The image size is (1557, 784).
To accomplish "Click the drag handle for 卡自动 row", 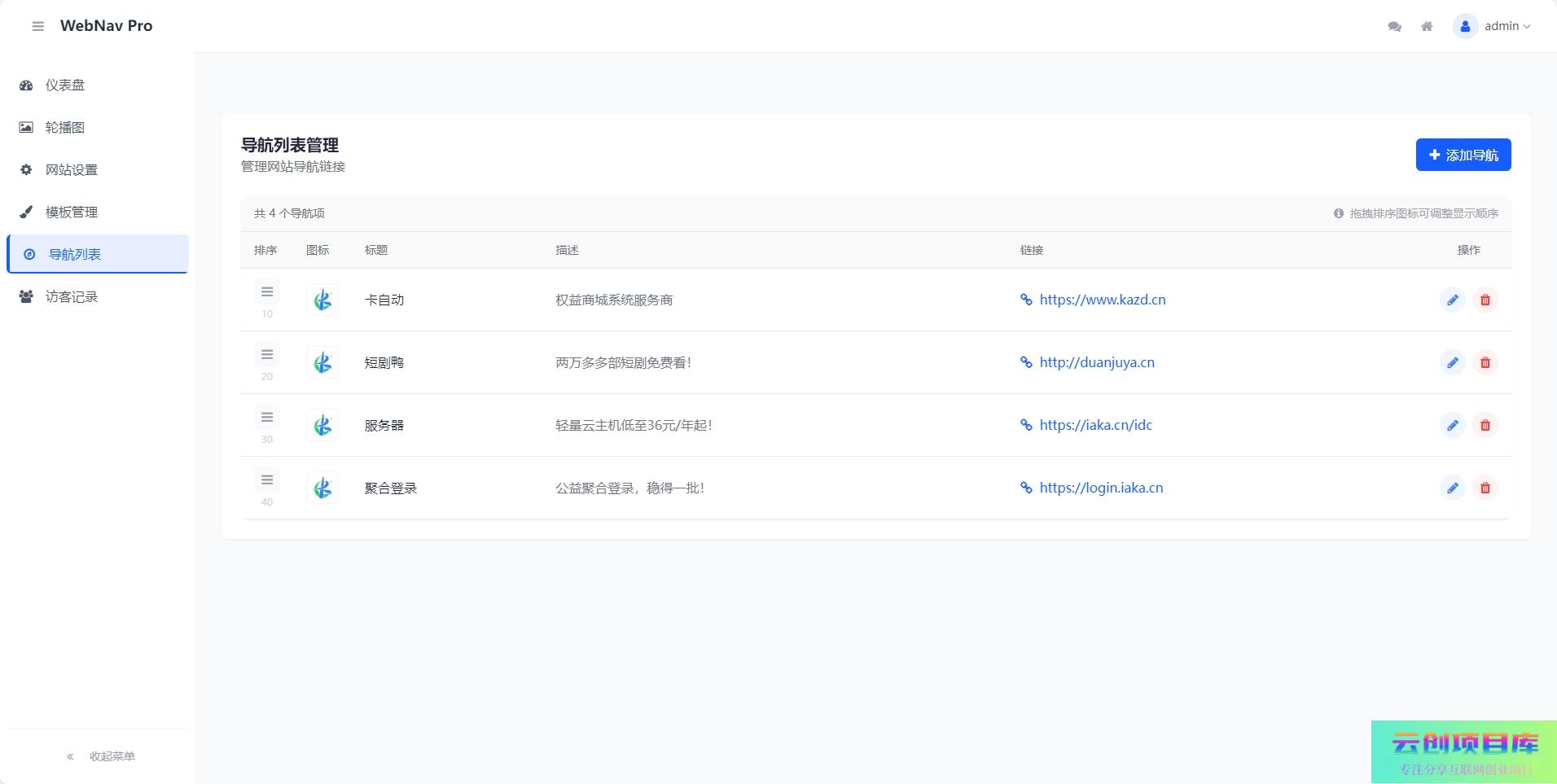I will 267,291.
